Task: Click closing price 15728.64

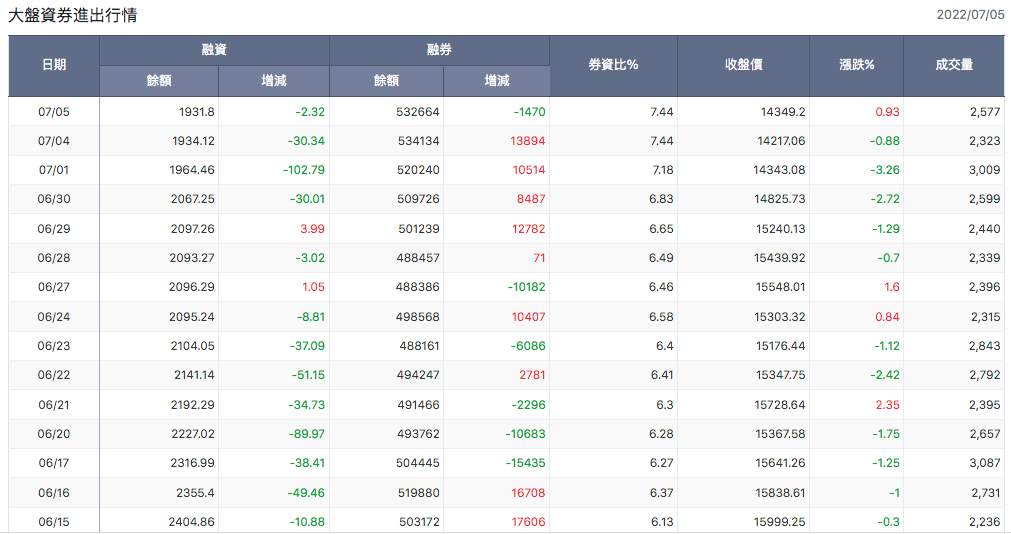Action: click(x=780, y=405)
